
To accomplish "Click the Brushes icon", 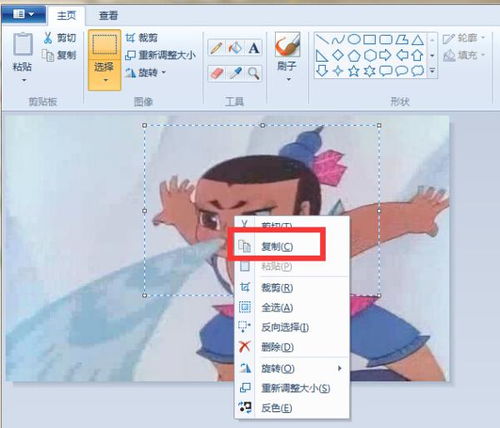I will [x=287, y=45].
